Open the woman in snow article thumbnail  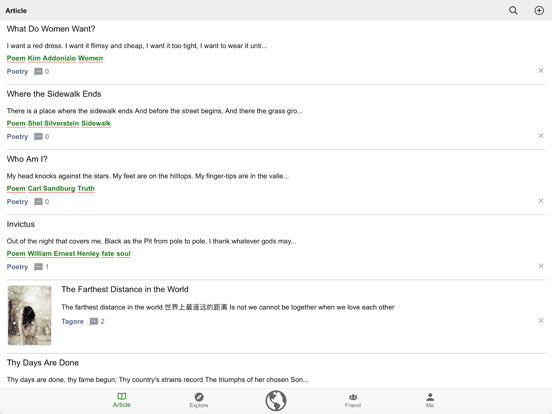coord(30,315)
